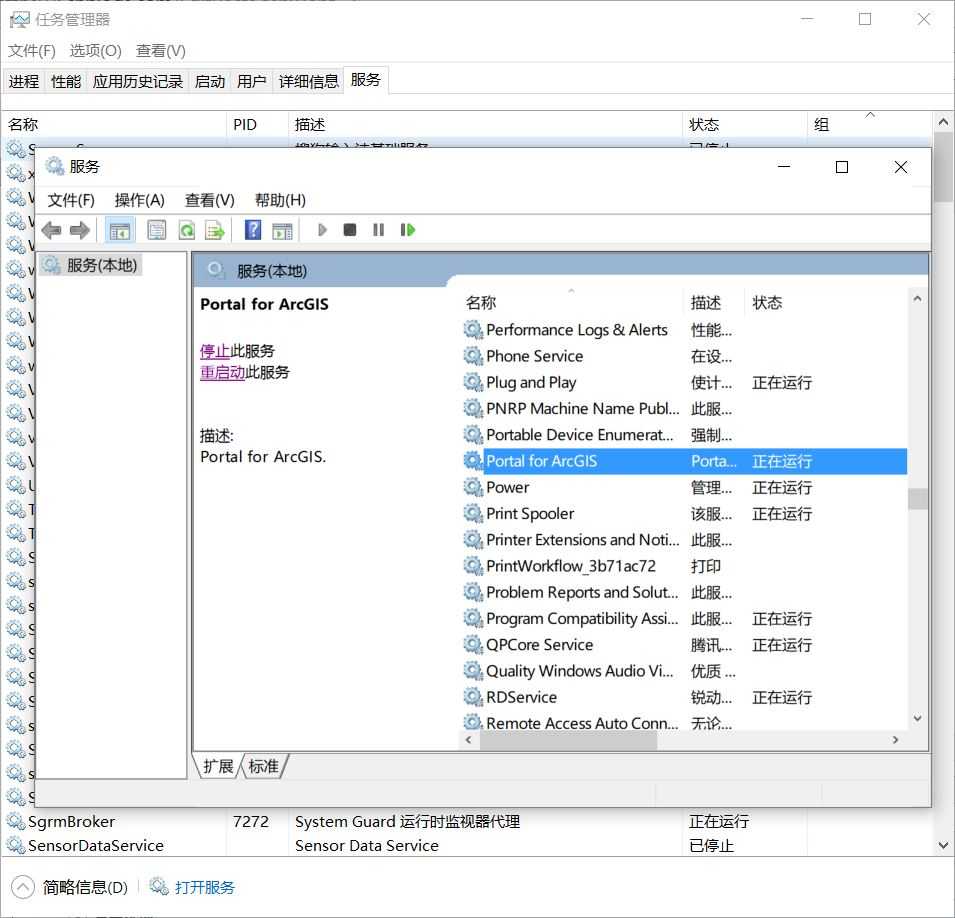Click the Stop Service square icon
The width and height of the screenshot is (955, 918).
pyautogui.click(x=350, y=230)
